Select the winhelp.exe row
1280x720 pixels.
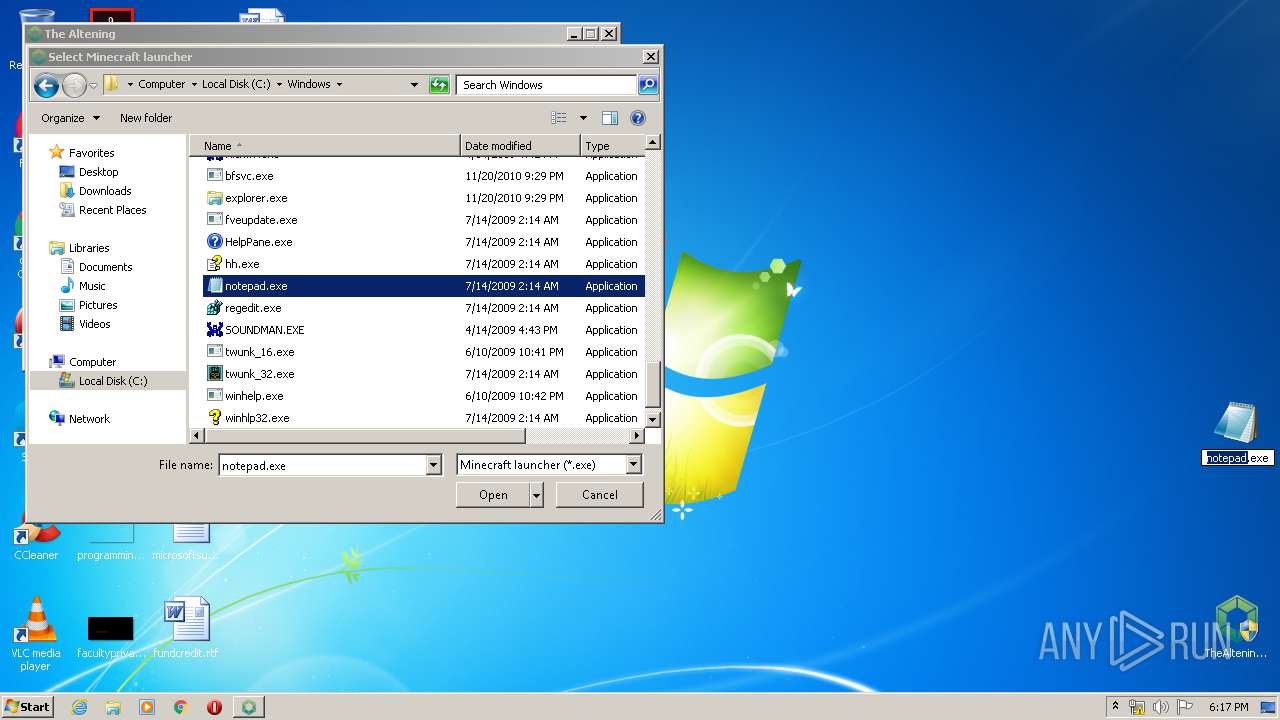424,396
